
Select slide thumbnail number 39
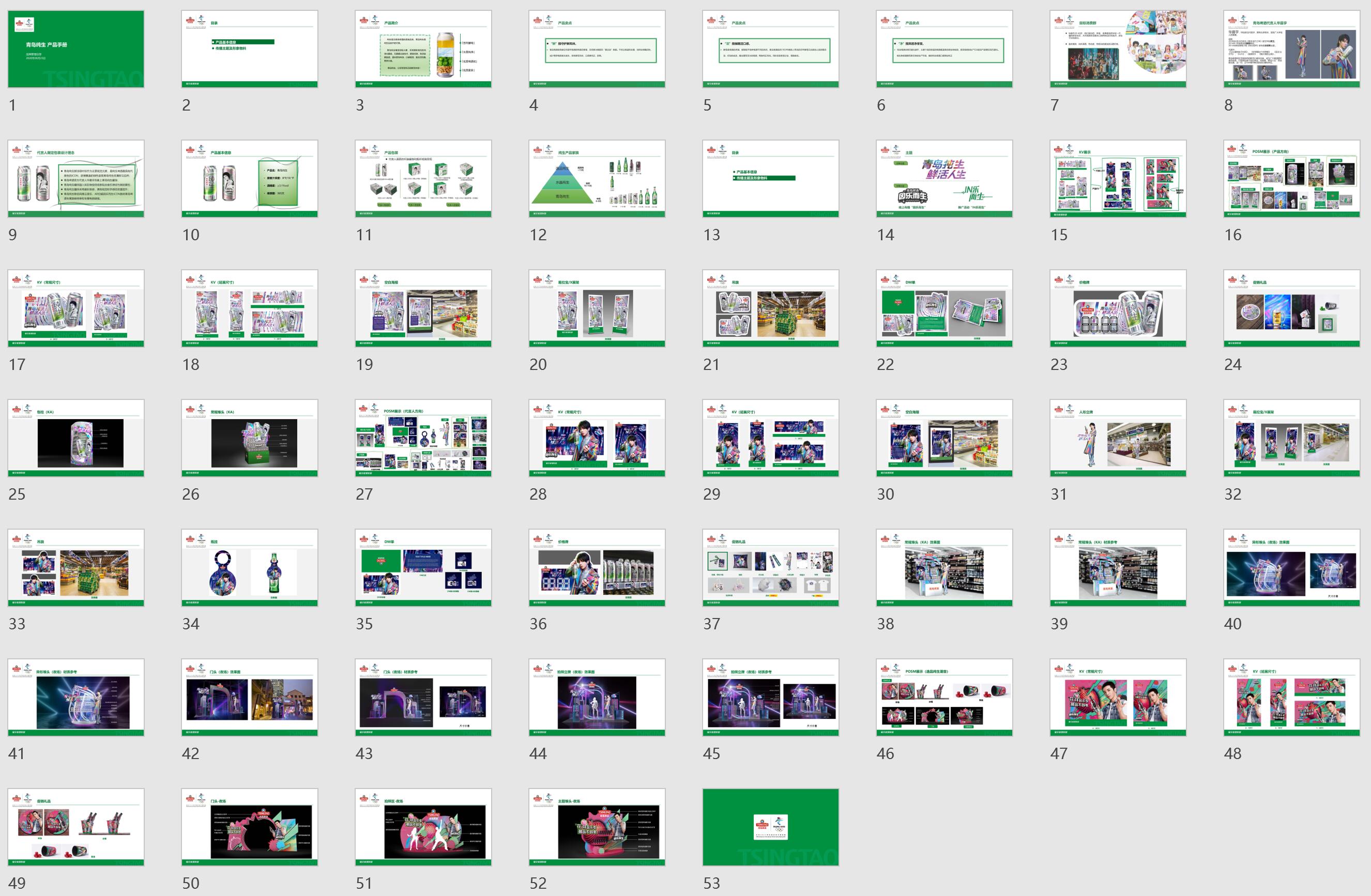[x=1118, y=568]
